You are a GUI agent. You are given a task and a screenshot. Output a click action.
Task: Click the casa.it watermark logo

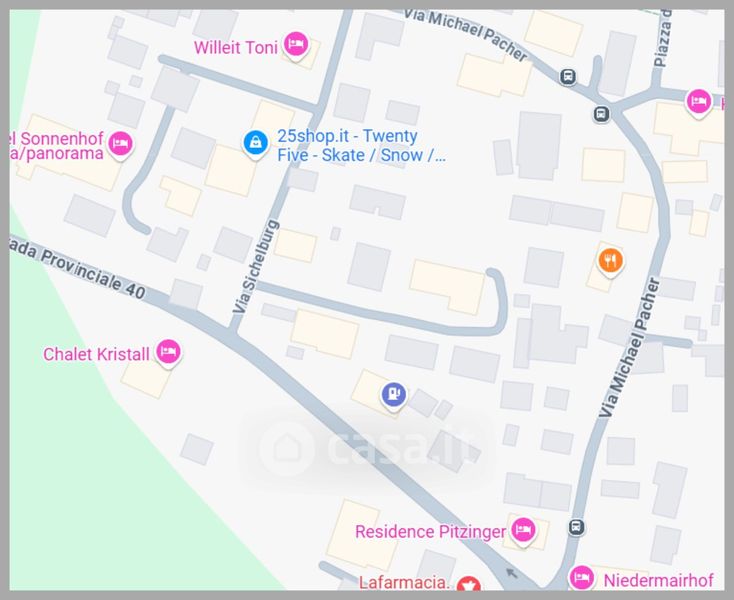[x=367, y=447]
